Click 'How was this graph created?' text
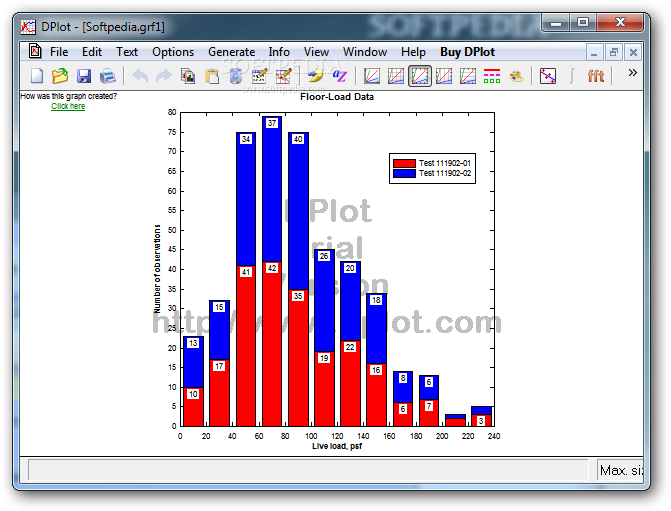Viewport: 671px width, 511px height. coord(68,96)
